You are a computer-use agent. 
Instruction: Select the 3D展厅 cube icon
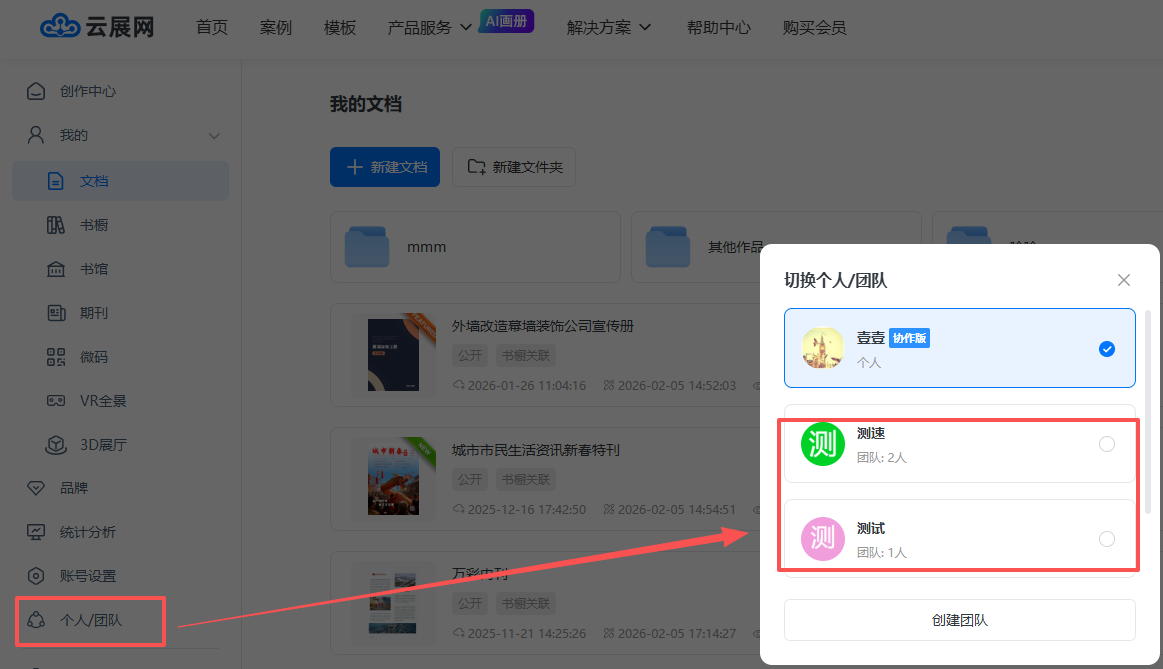coord(56,445)
